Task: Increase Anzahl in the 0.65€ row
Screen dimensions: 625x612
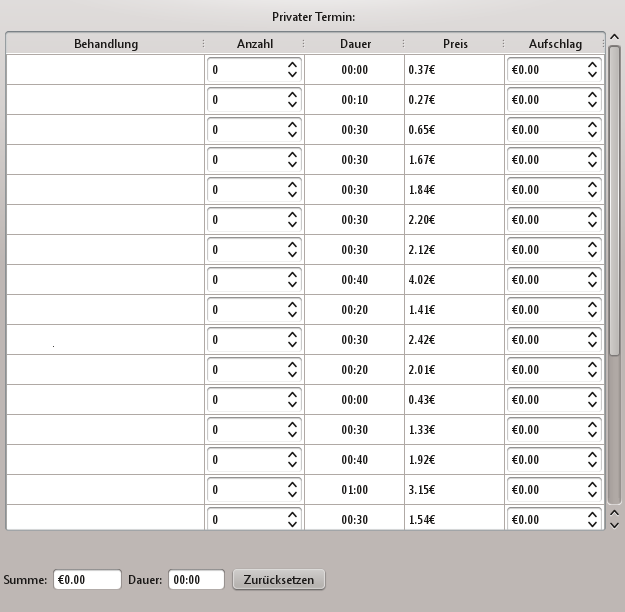Action: [x=292, y=125]
